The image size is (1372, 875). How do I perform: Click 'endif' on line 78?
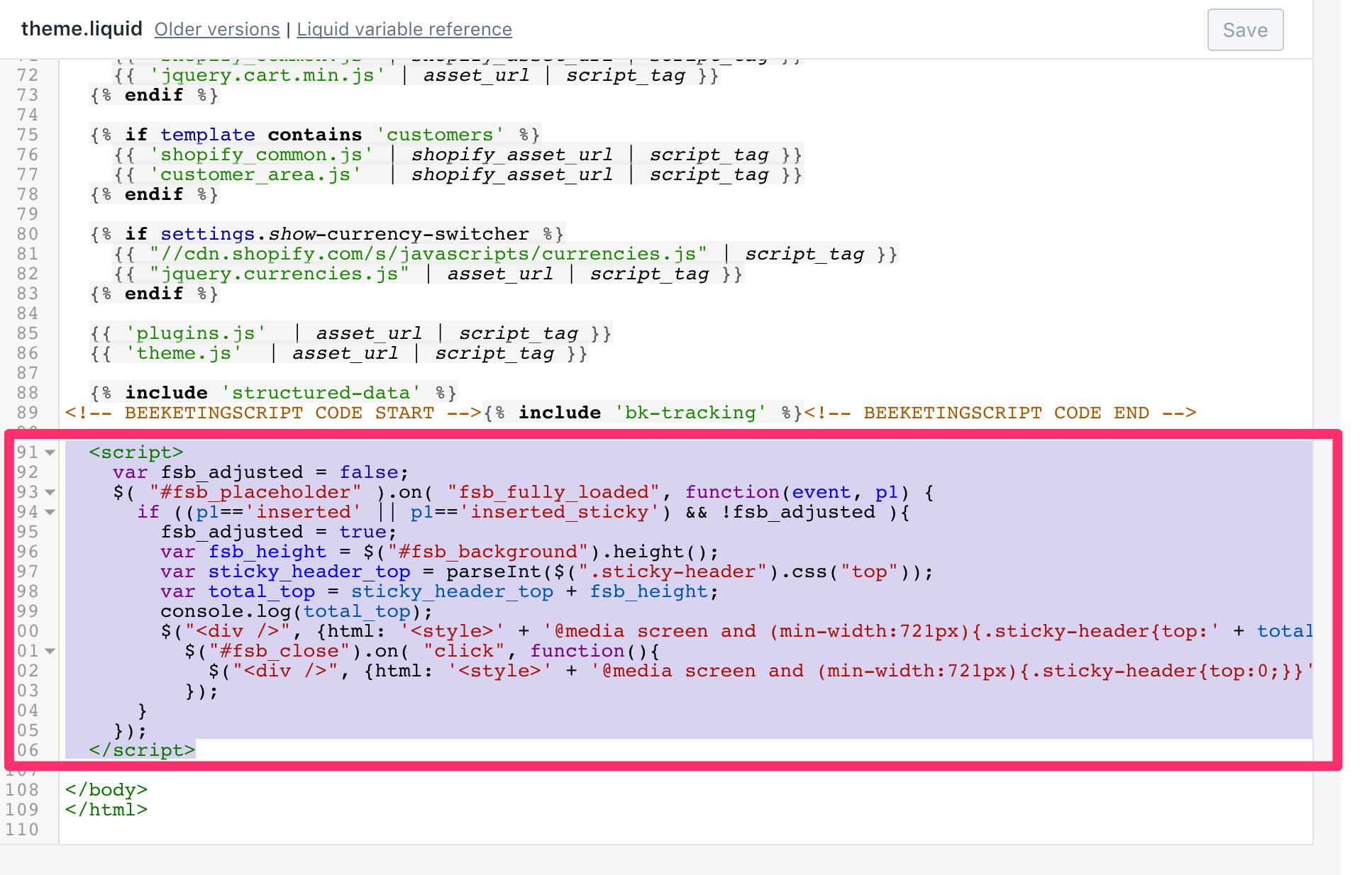click(154, 194)
